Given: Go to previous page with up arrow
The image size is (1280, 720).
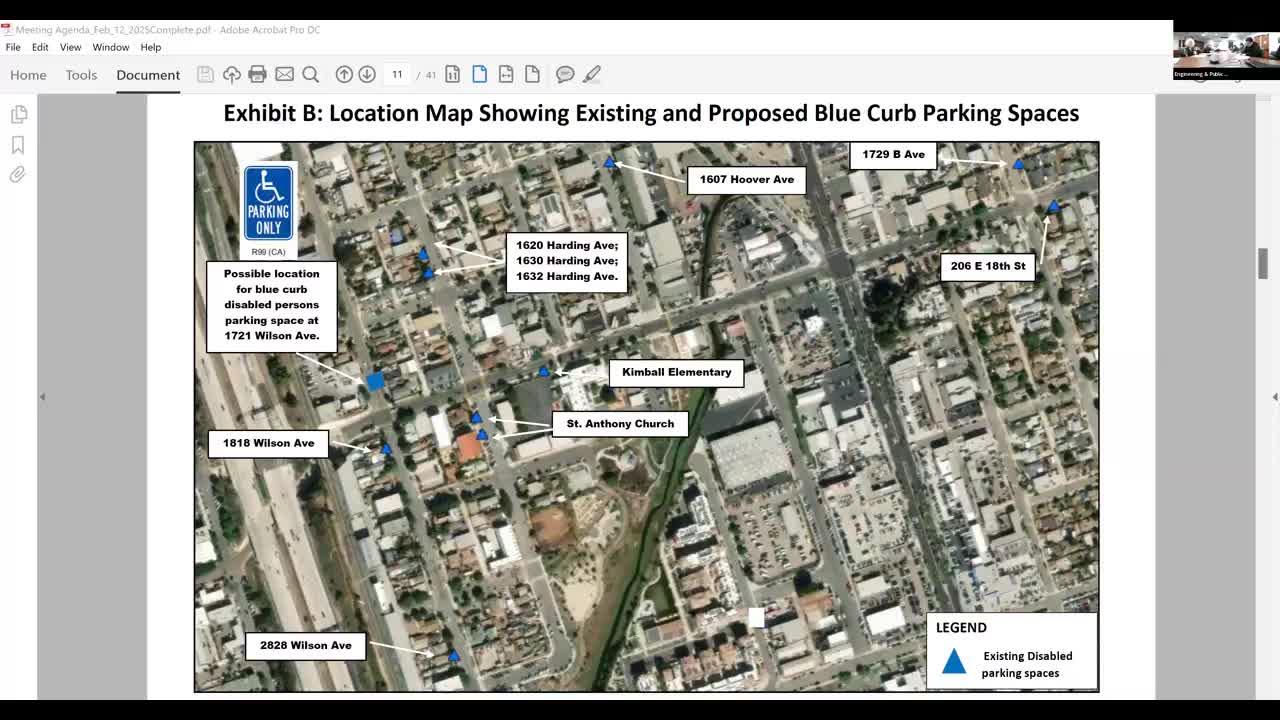Looking at the screenshot, I should point(344,74).
